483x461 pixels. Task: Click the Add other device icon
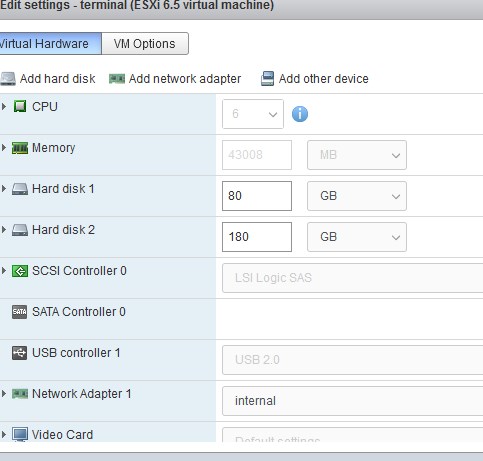coord(267,79)
